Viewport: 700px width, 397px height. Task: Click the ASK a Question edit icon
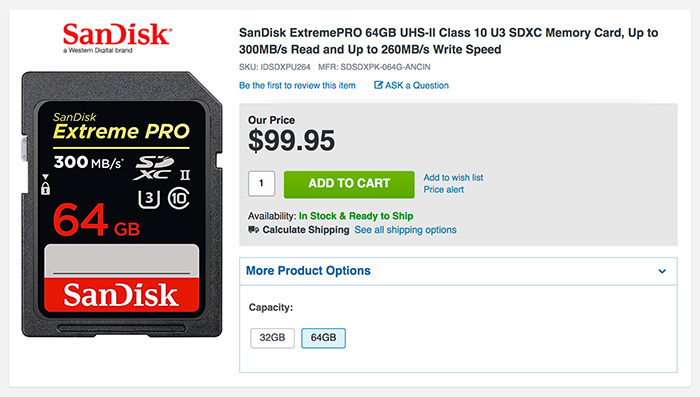pos(378,85)
